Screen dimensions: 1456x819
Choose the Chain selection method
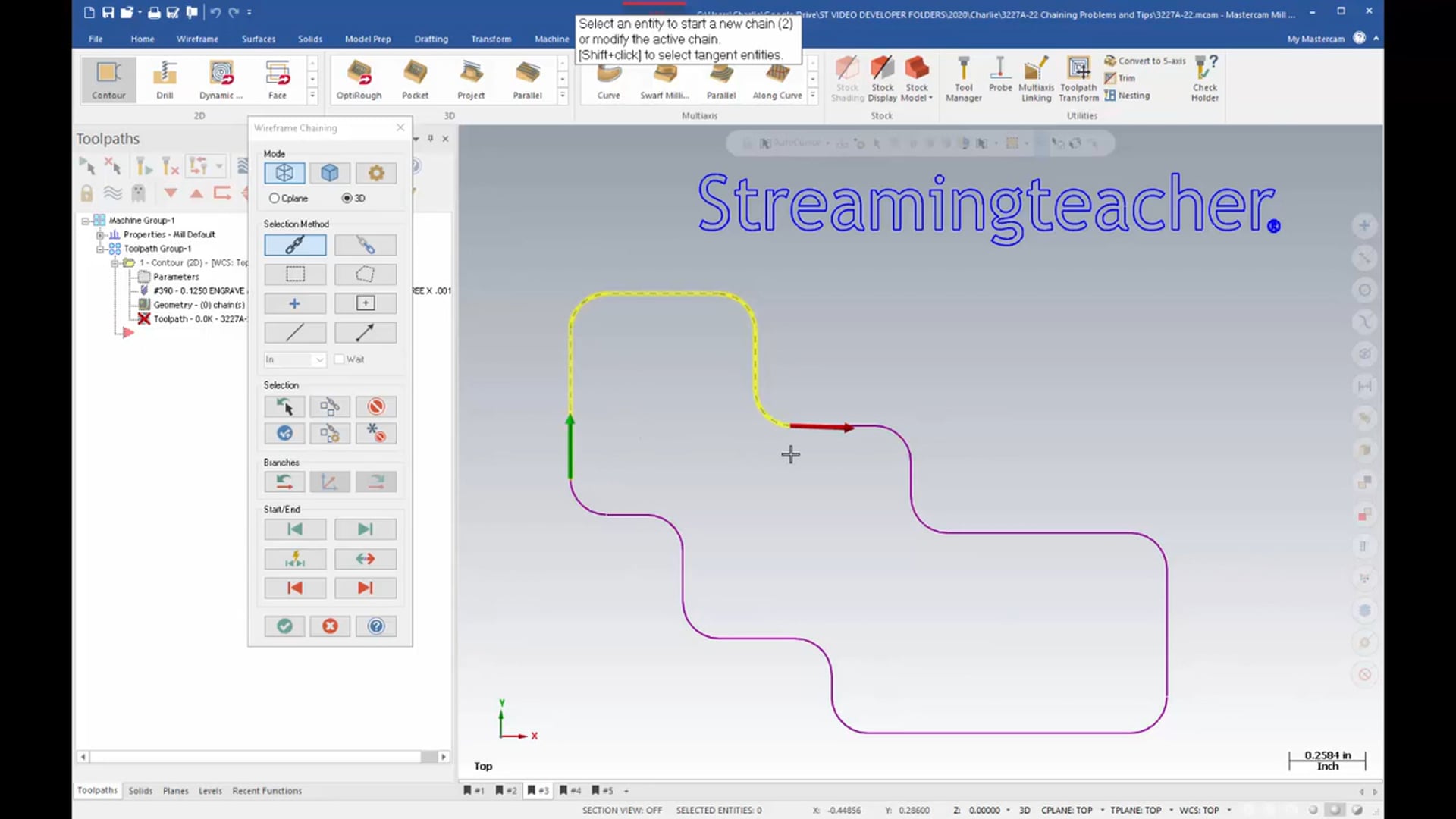pyautogui.click(x=295, y=245)
